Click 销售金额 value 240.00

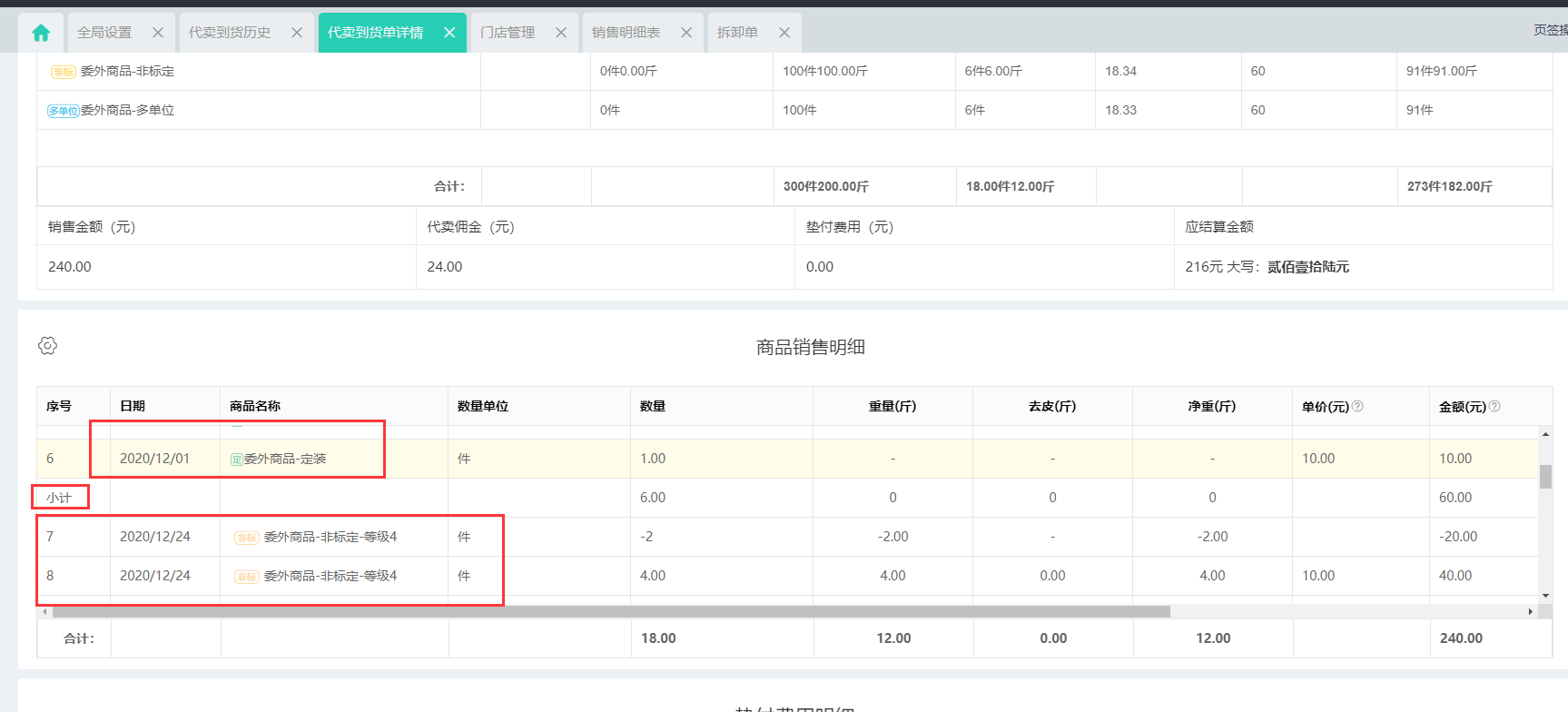[70, 267]
